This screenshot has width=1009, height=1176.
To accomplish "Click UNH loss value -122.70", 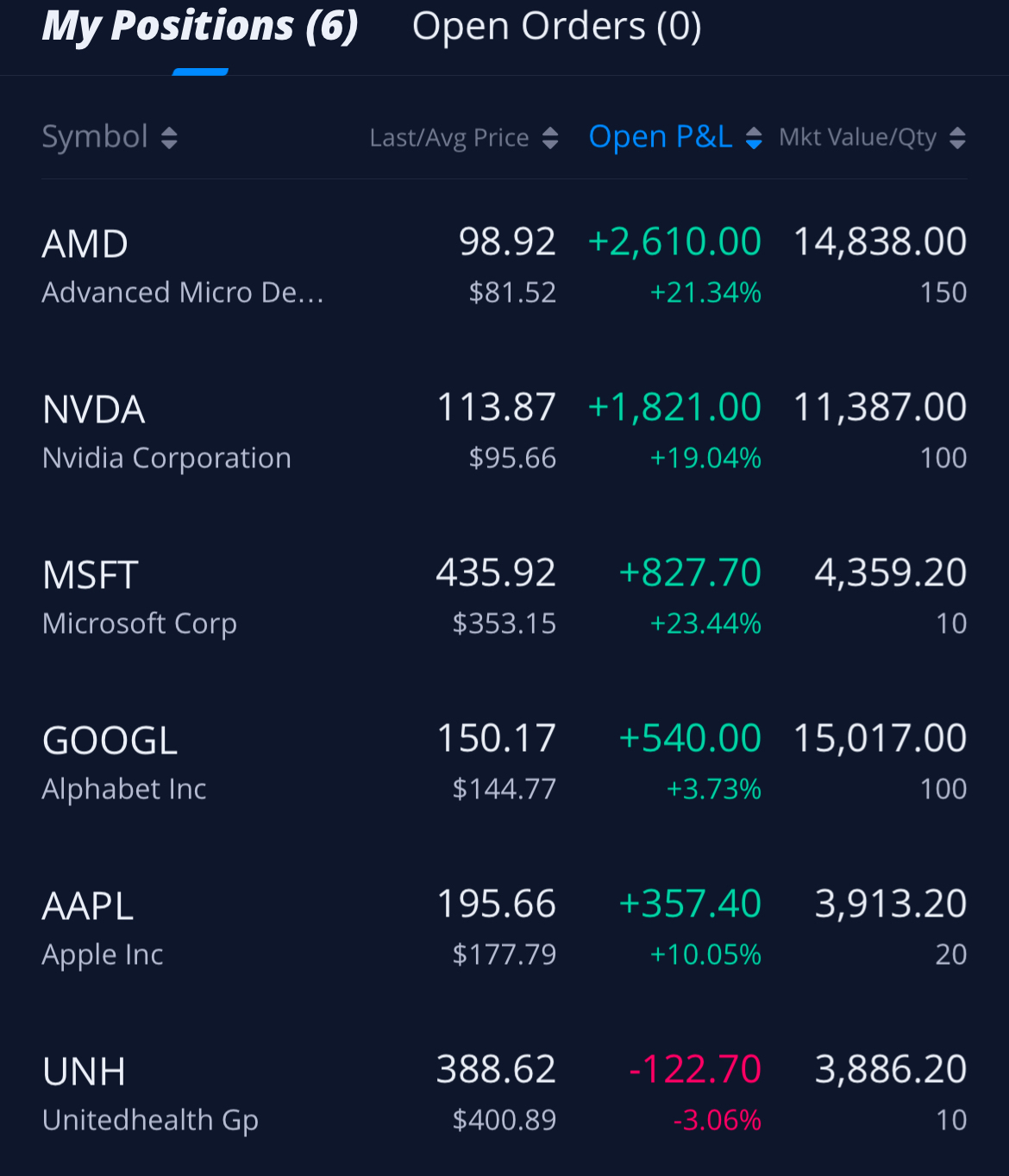I will coord(695,1070).
